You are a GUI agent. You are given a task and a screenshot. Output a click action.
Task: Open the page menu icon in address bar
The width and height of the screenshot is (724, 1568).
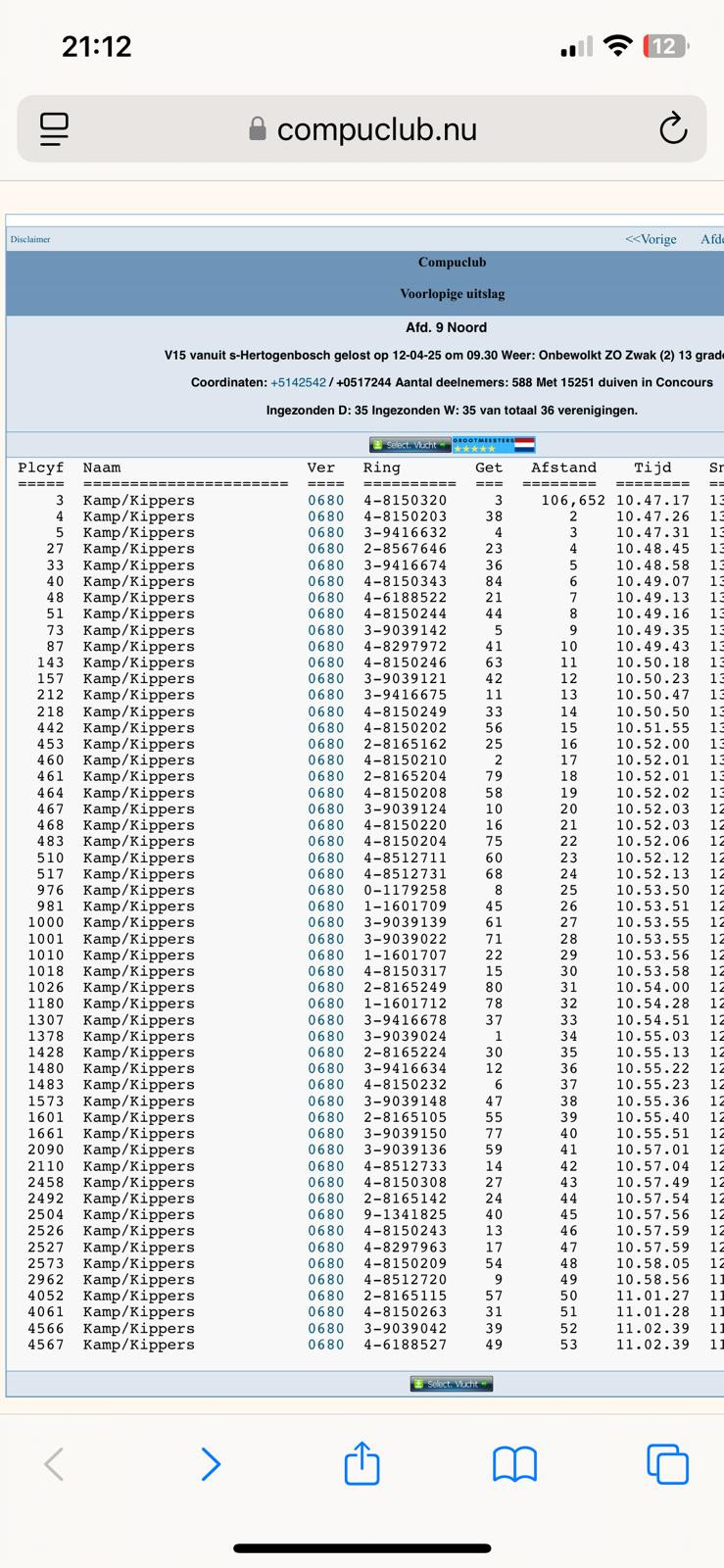pos(55,128)
